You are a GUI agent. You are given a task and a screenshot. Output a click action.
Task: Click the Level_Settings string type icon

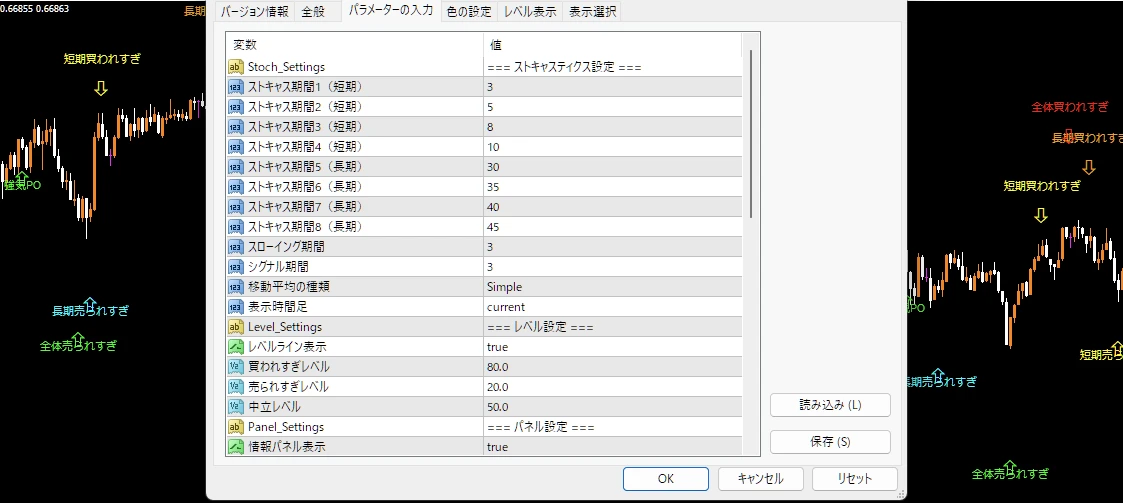pos(236,327)
